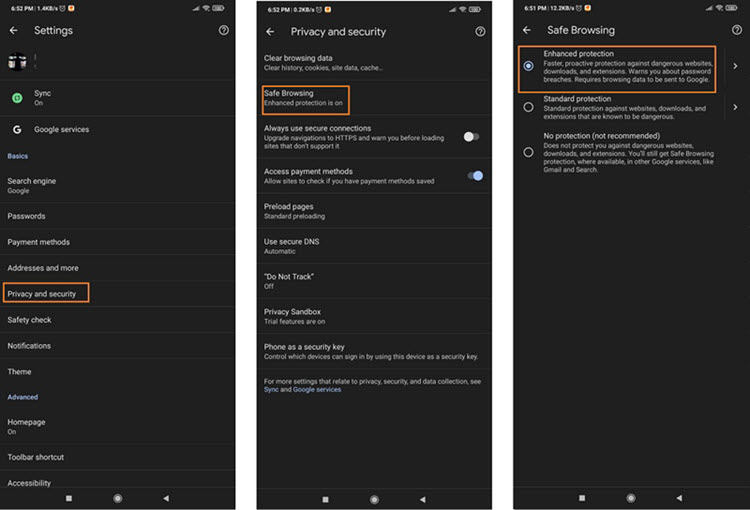Viewport: 750px width, 510px height.
Task: Tap the profile avatar in Settings
Action: tap(17, 62)
